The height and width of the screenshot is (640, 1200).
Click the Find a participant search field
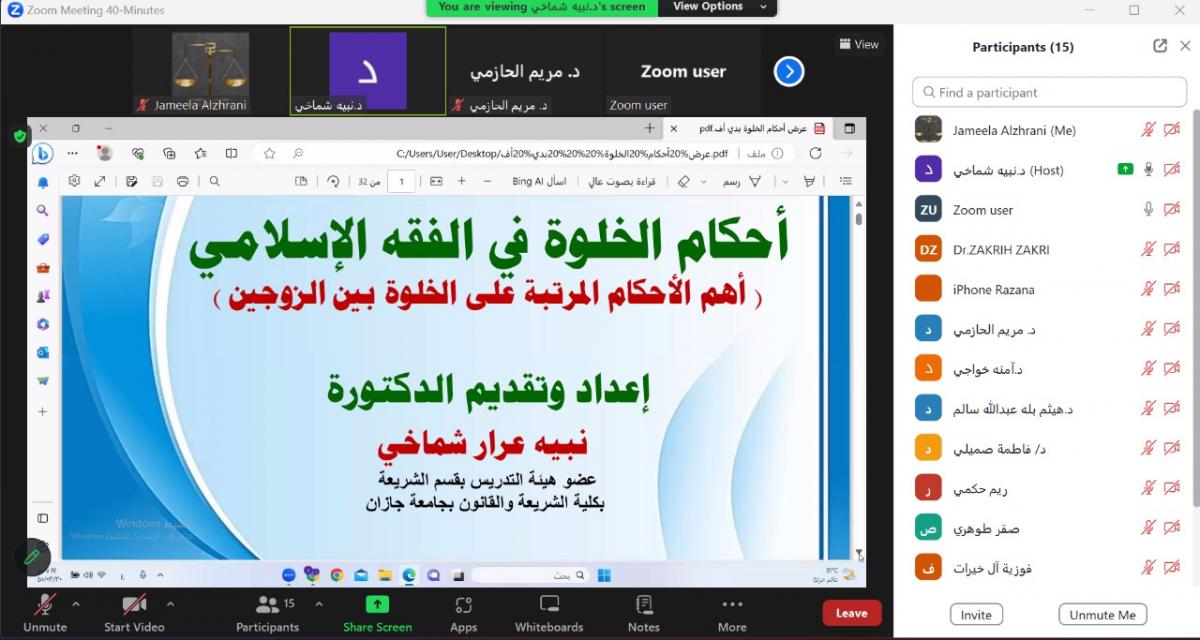1049,92
